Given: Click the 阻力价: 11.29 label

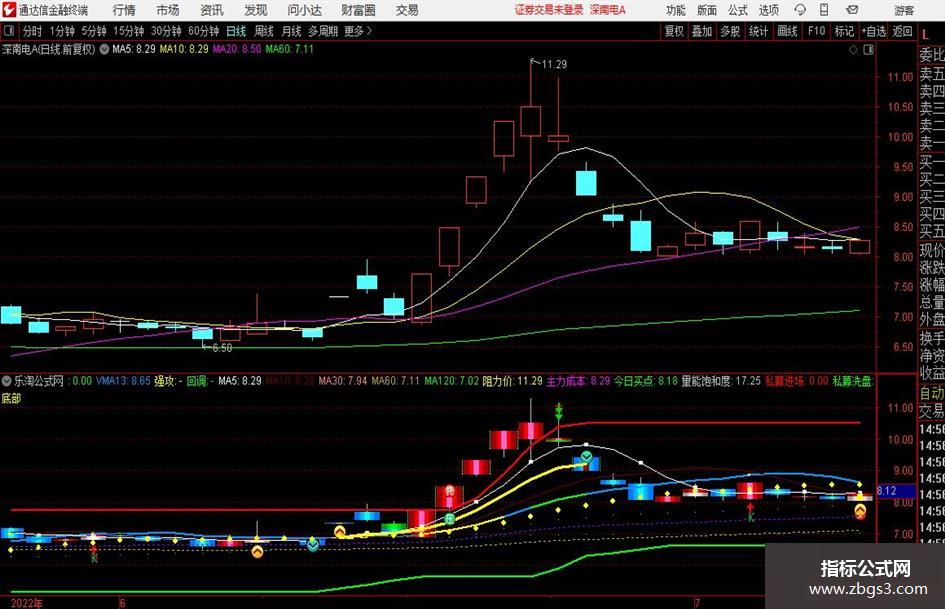Looking at the screenshot, I should pos(512,381).
